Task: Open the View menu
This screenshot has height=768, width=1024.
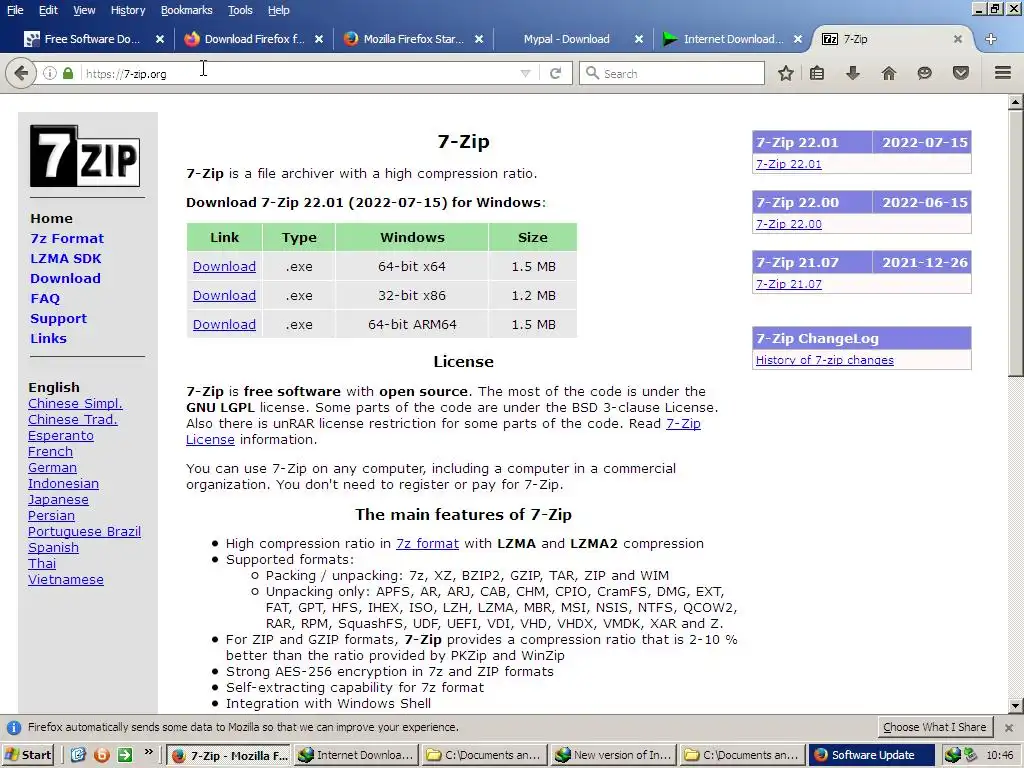Action: point(84,10)
